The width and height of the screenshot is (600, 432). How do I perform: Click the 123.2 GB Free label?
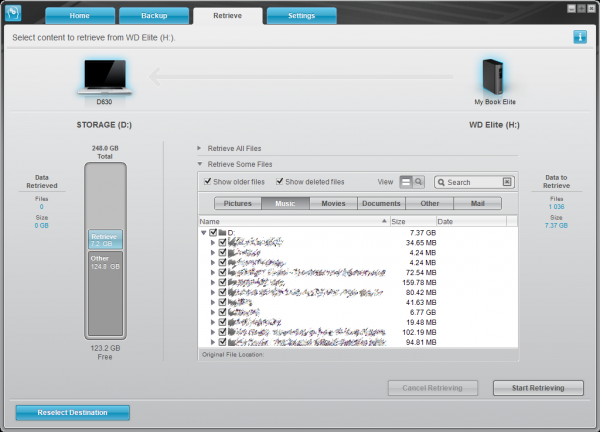click(x=105, y=352)
